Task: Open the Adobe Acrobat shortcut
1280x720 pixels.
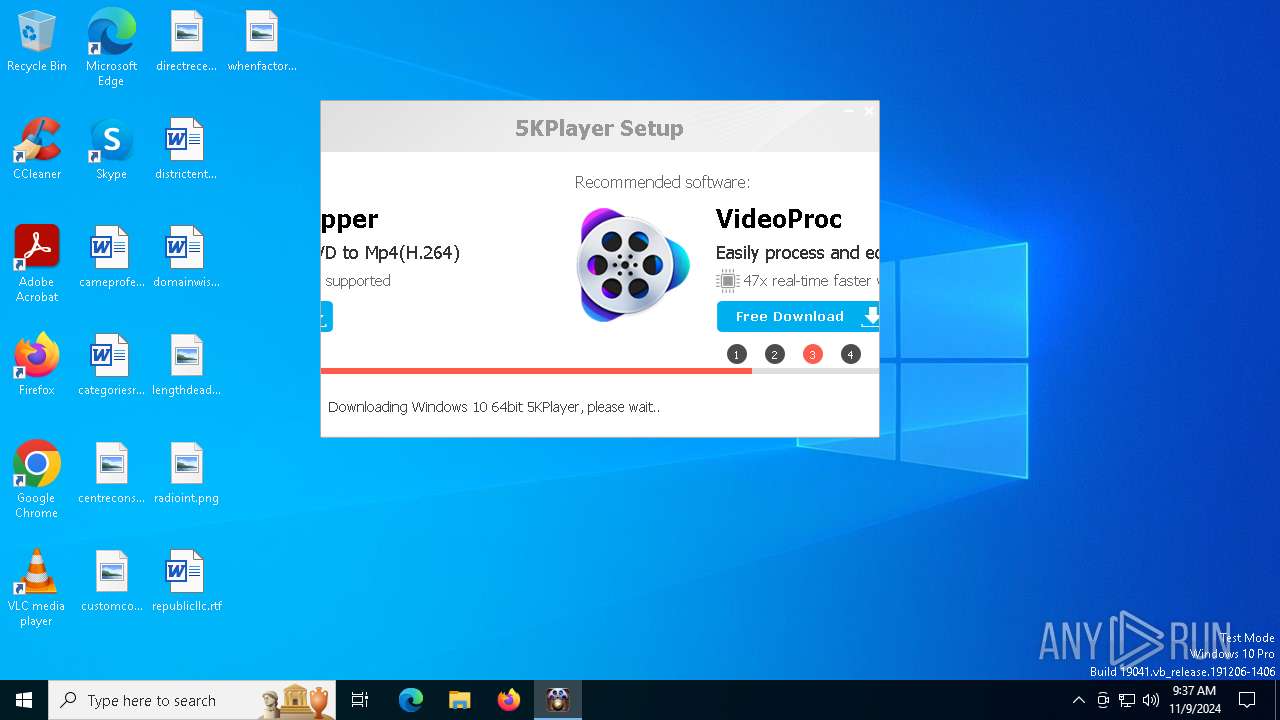Action: coord(37,264)
